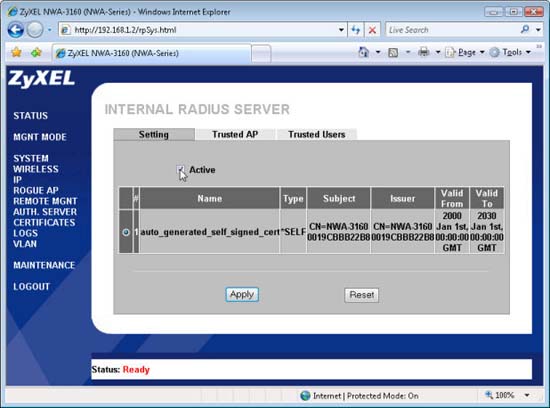Click the red Stop loading icon
The width and height of the screenshot is (550, 408).
pyautogui.click(x=372, y=30)
